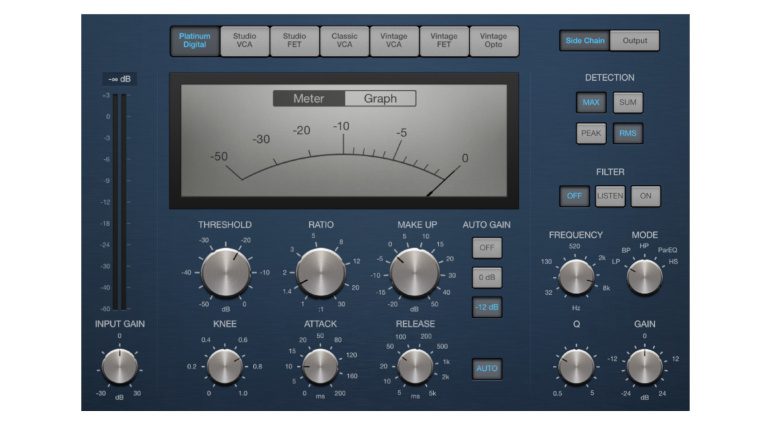This screenshot has height=425, width=770.
Task: Set Auto Gain to 0 dB
Action: [487, 278]
